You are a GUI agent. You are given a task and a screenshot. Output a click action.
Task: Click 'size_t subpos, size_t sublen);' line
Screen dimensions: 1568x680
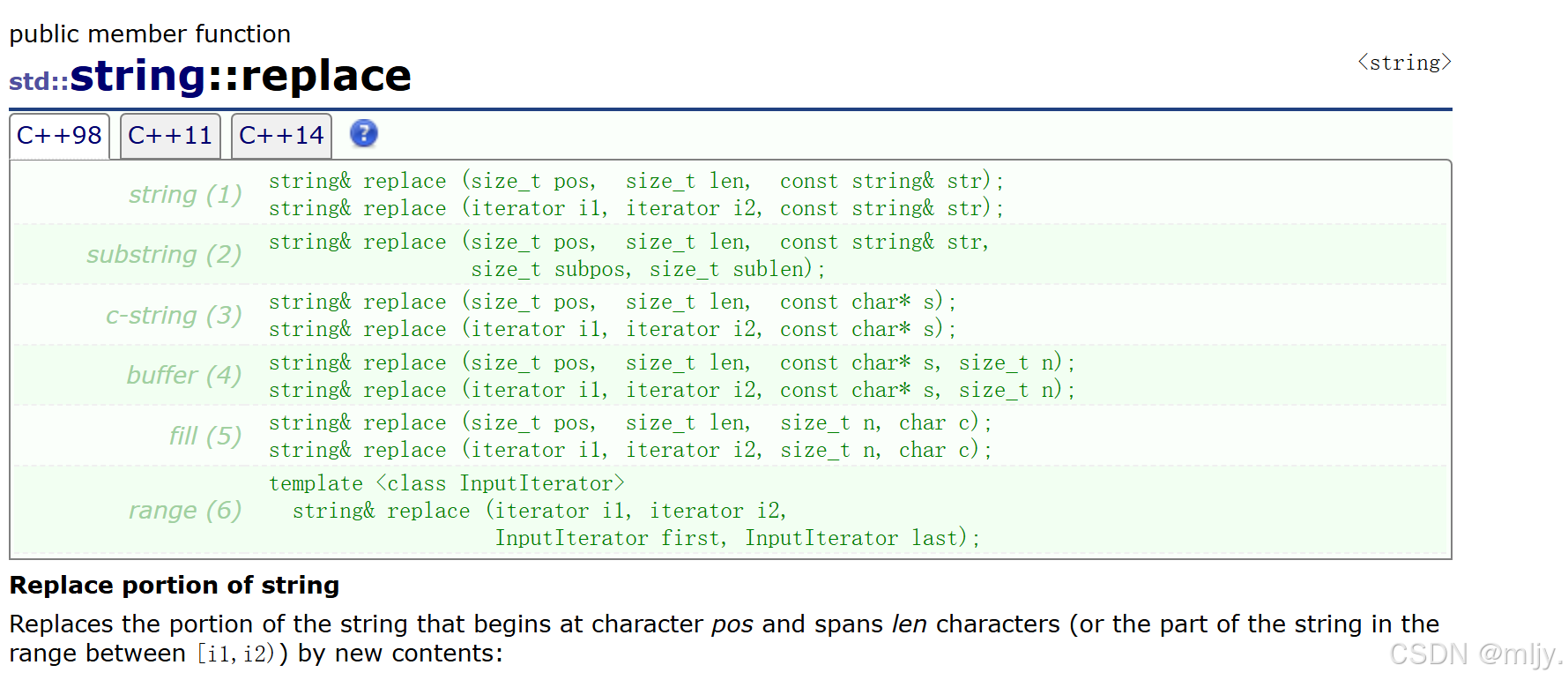coord(648,269)
